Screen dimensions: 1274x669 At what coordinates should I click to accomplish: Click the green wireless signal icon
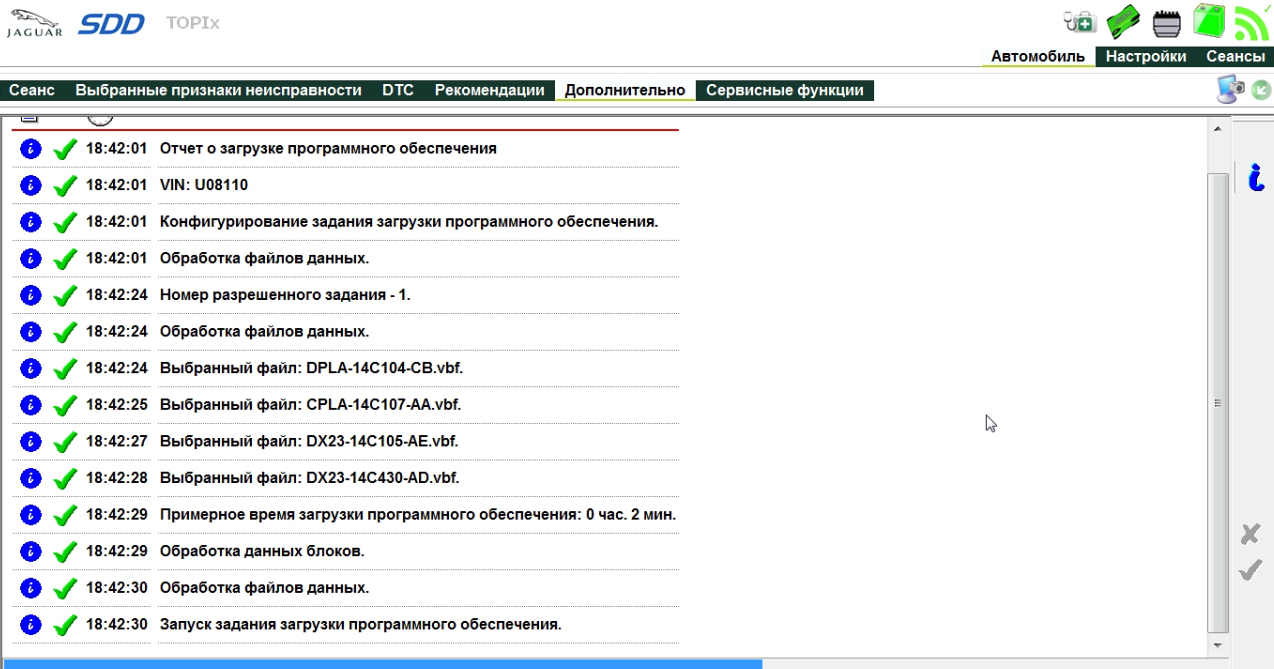coord(1251,21)
